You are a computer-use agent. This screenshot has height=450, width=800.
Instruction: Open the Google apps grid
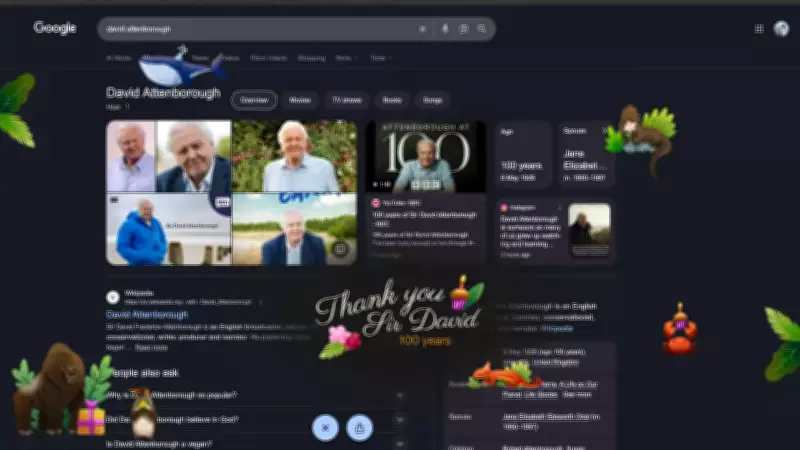tap(759, 29)
